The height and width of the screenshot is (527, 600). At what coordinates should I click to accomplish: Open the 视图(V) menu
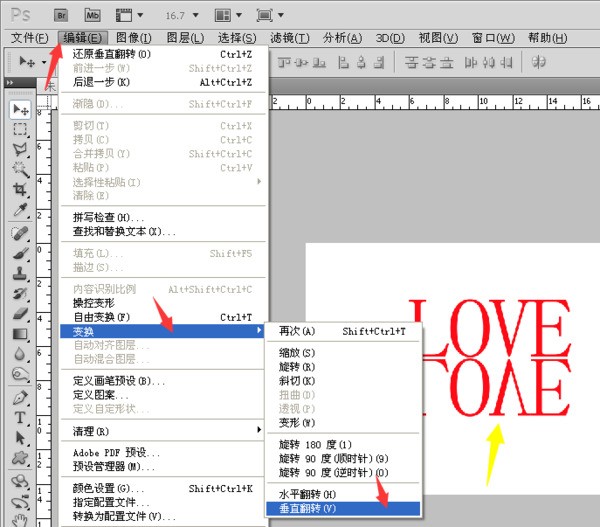point(438,38)
